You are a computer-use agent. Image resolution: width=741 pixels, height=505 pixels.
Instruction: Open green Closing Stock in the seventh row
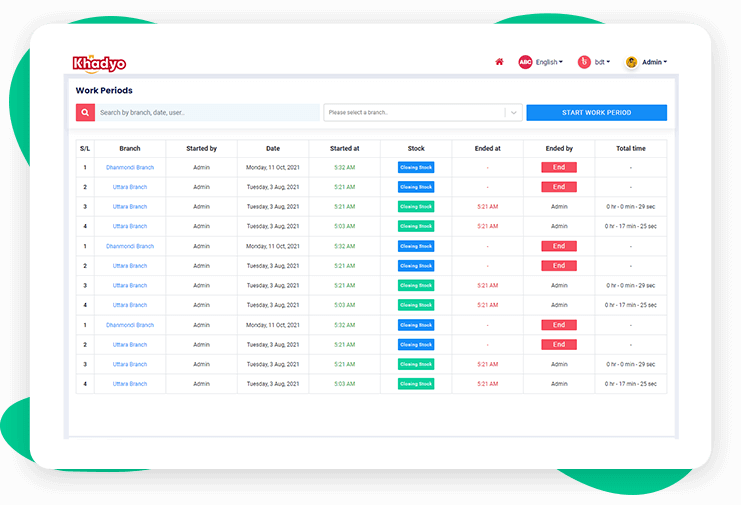pos(416,285)
